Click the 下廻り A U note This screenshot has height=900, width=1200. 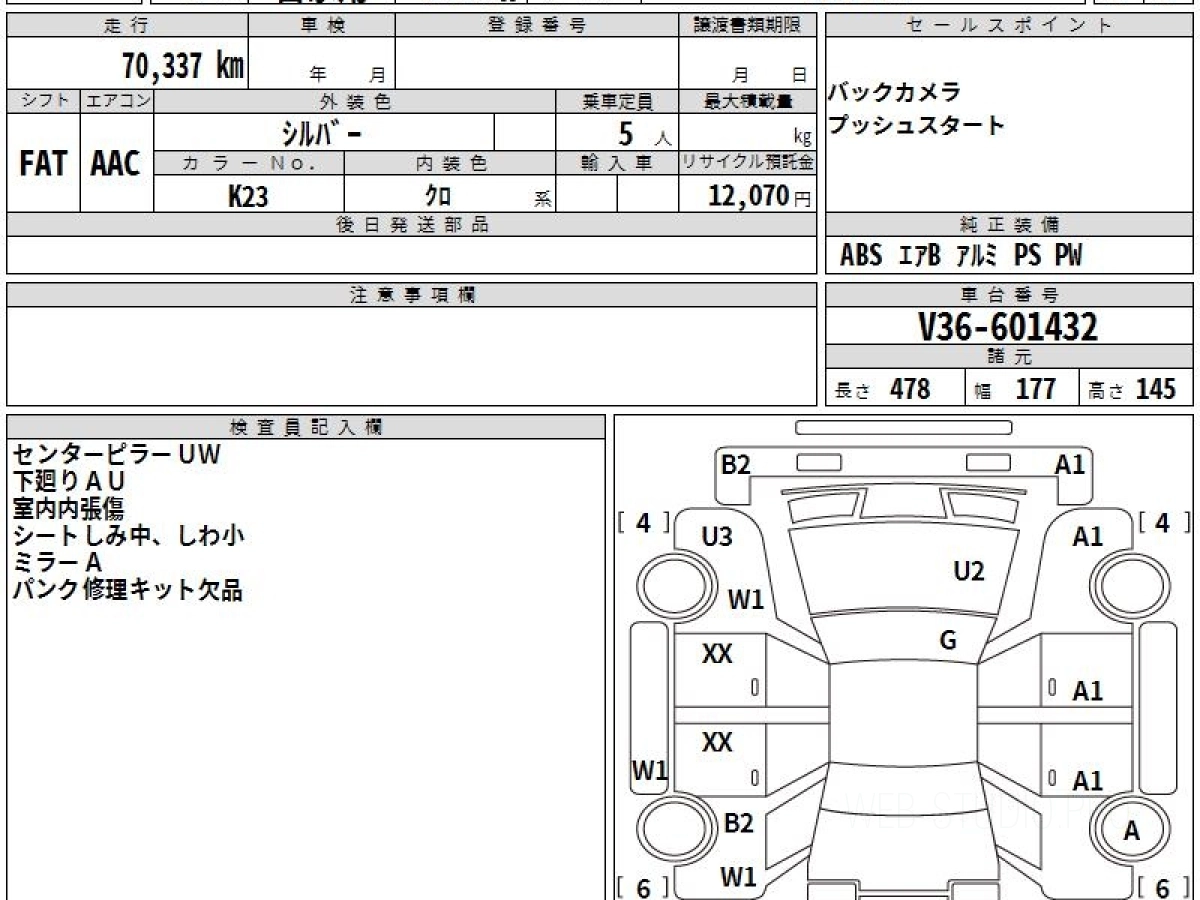point(68,482)
